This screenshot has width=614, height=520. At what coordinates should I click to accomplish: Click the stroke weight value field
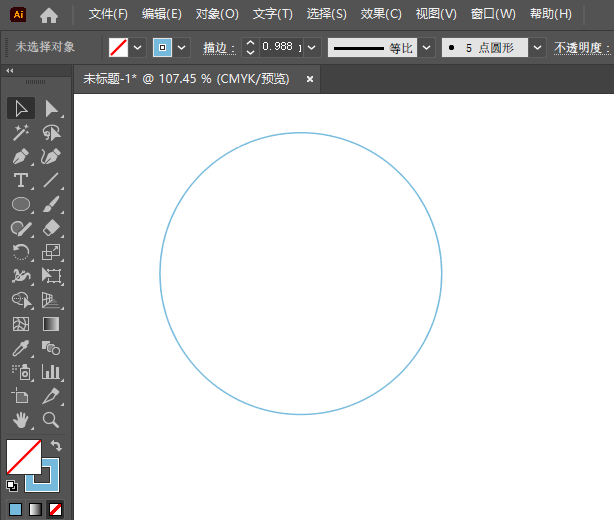coord(281,47)
